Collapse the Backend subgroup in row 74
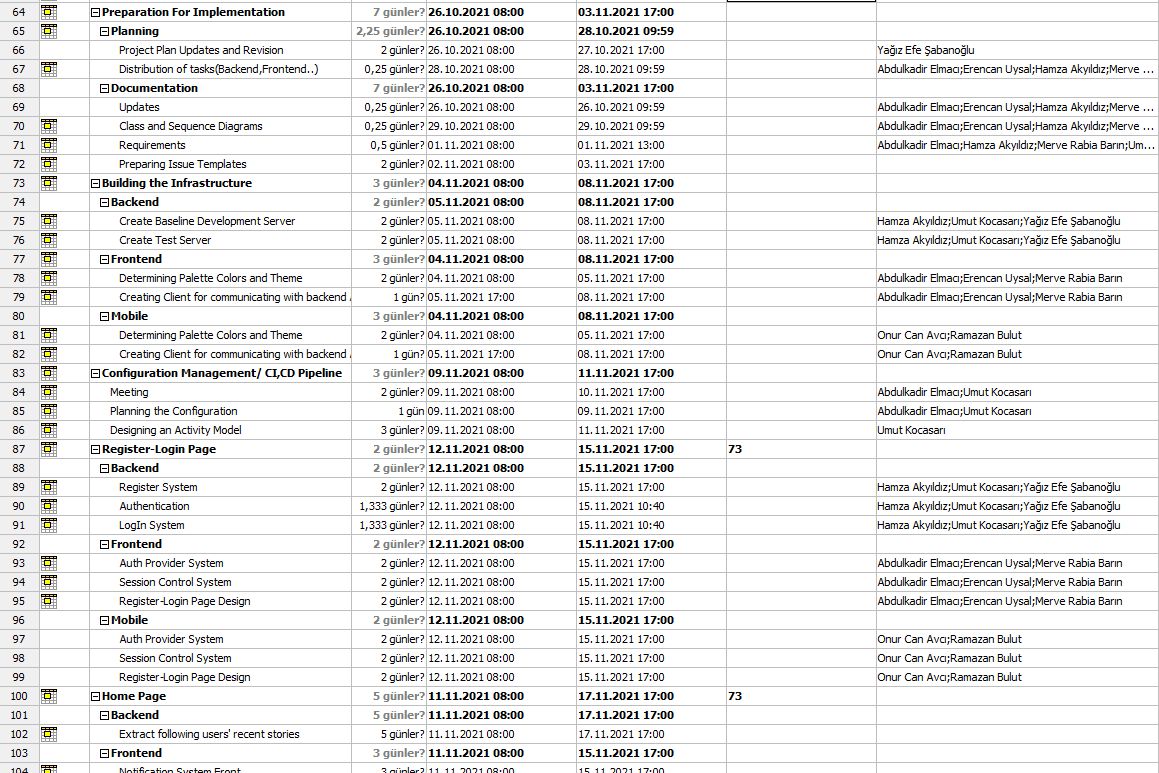The width and height of the screenshot is (1159, 773). (x=104, y=202)
